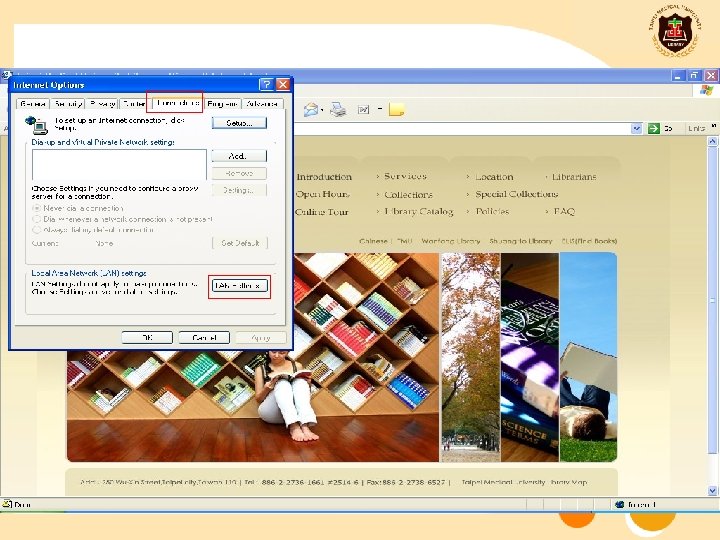
Task: Click the help question mark in Internet Options
Action: 266,84
